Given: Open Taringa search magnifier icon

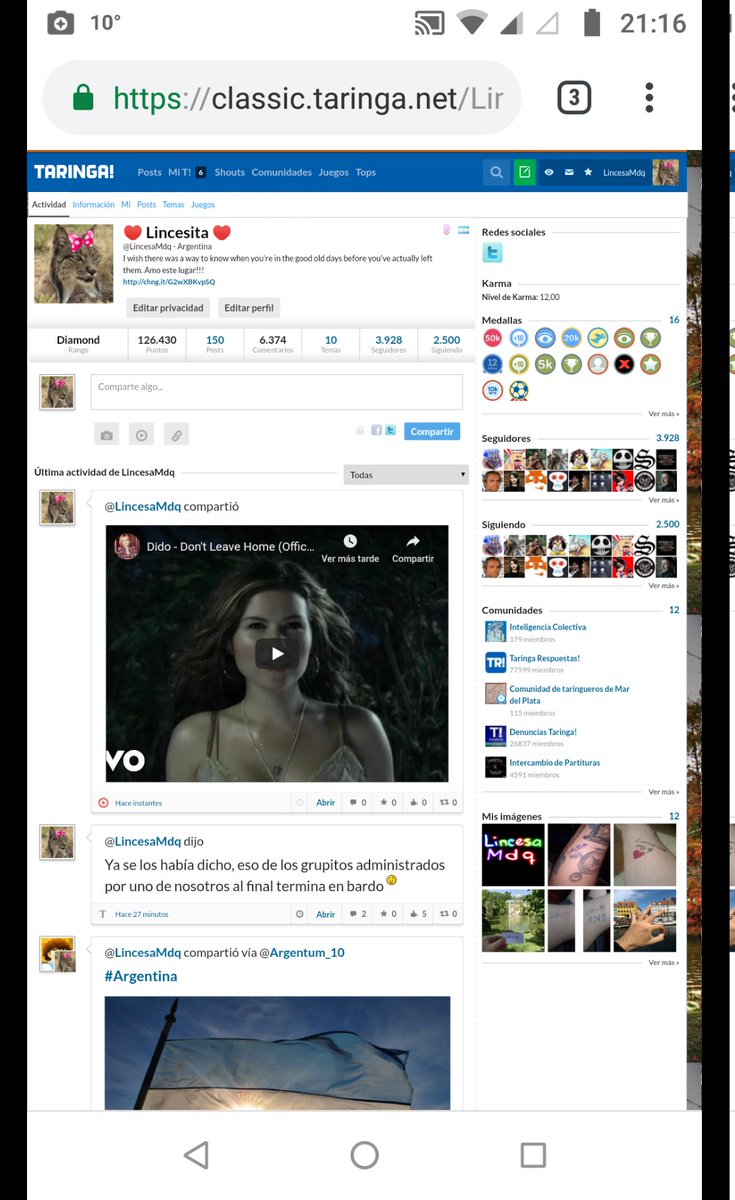Looking at the screenshot, I should (x=496, y=172).
